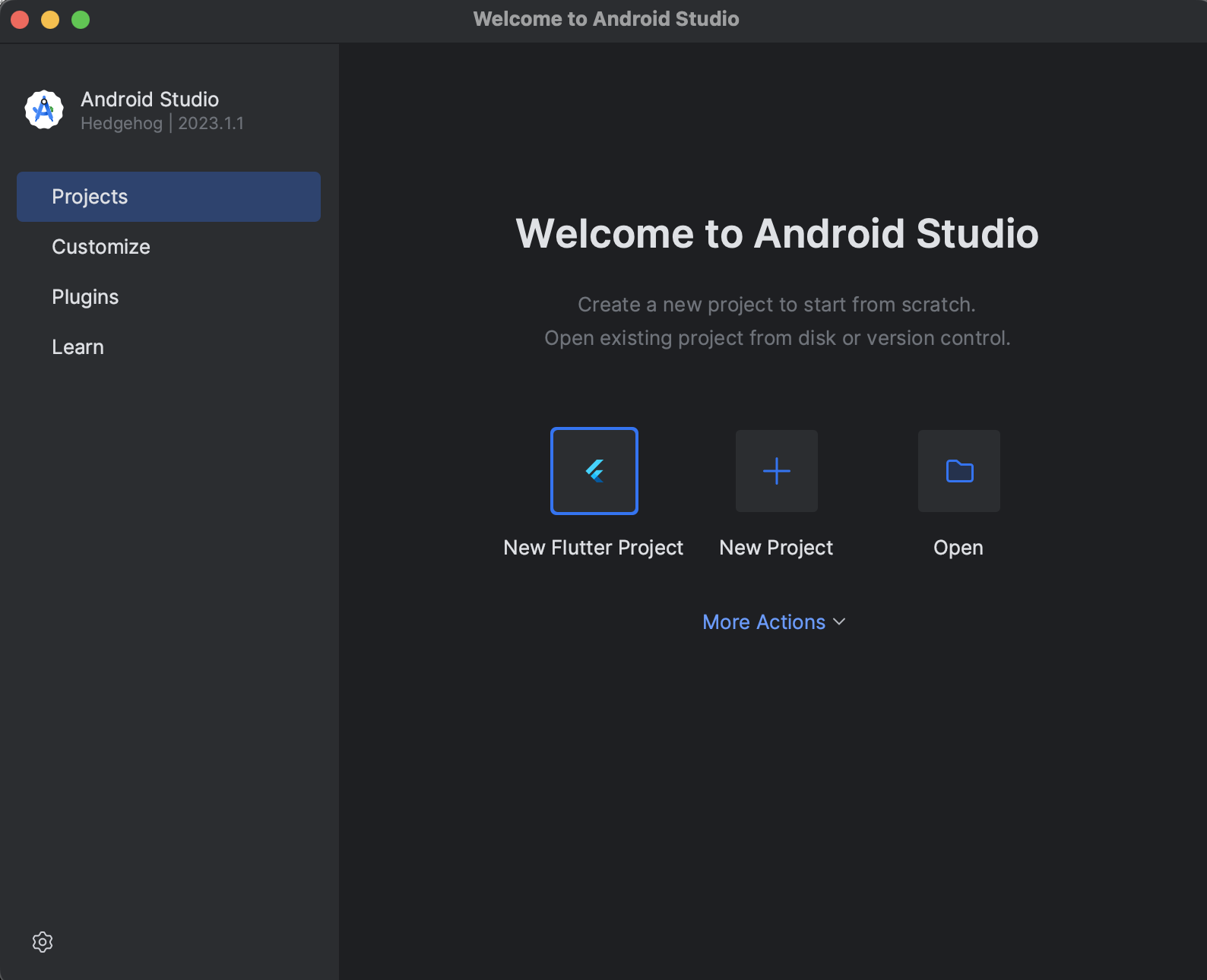Click the Open text label
This screenshot has height=980, width=1207.
pos(958,548)
